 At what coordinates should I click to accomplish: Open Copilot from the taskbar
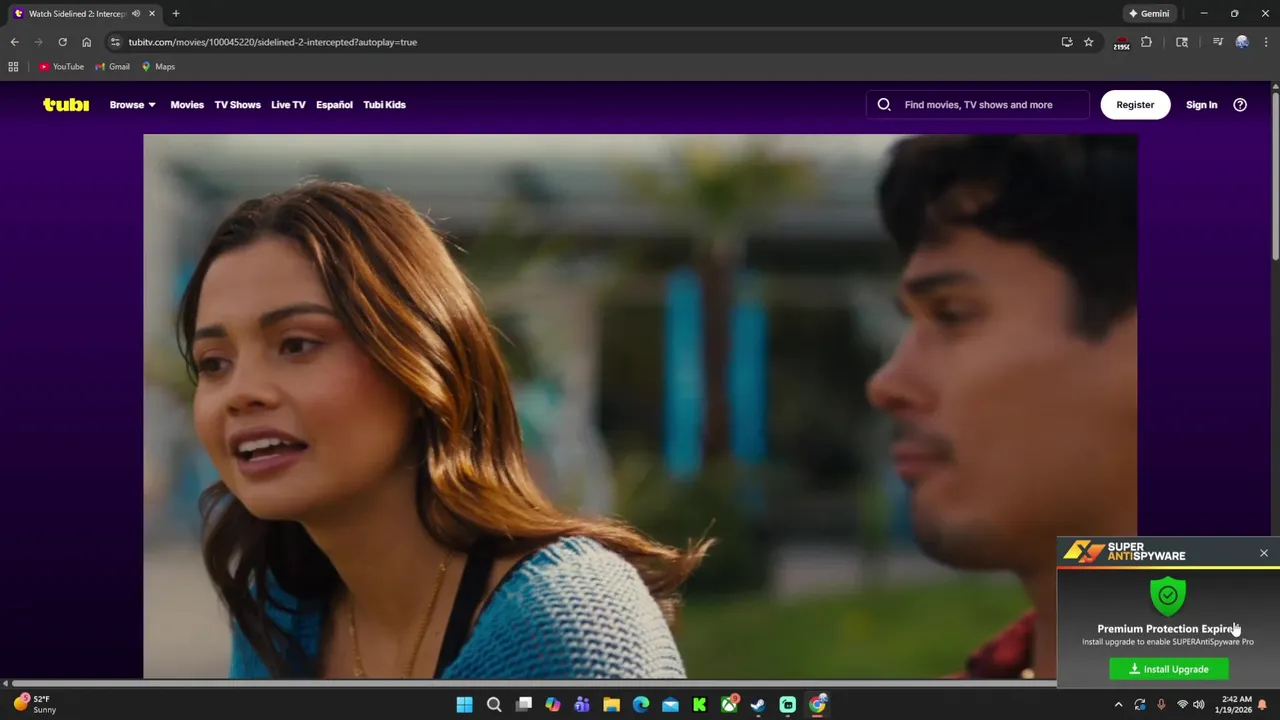point(553,705)
